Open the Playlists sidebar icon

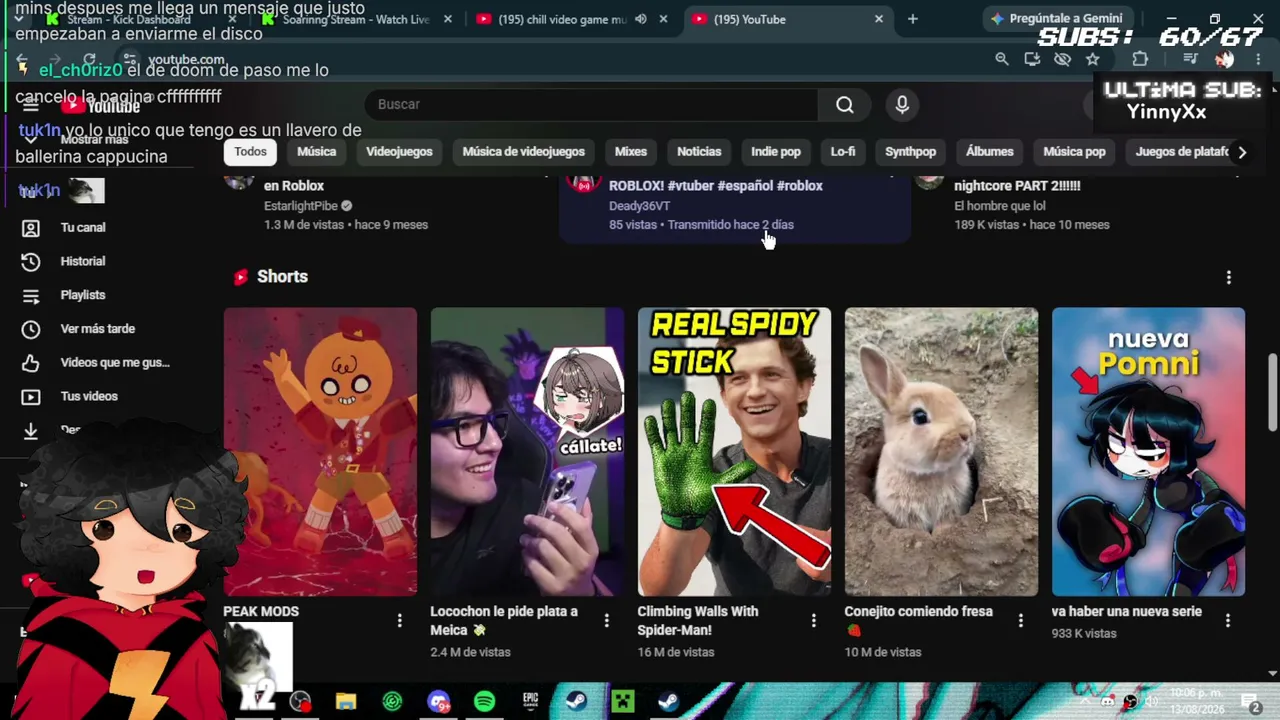(31, 296)
